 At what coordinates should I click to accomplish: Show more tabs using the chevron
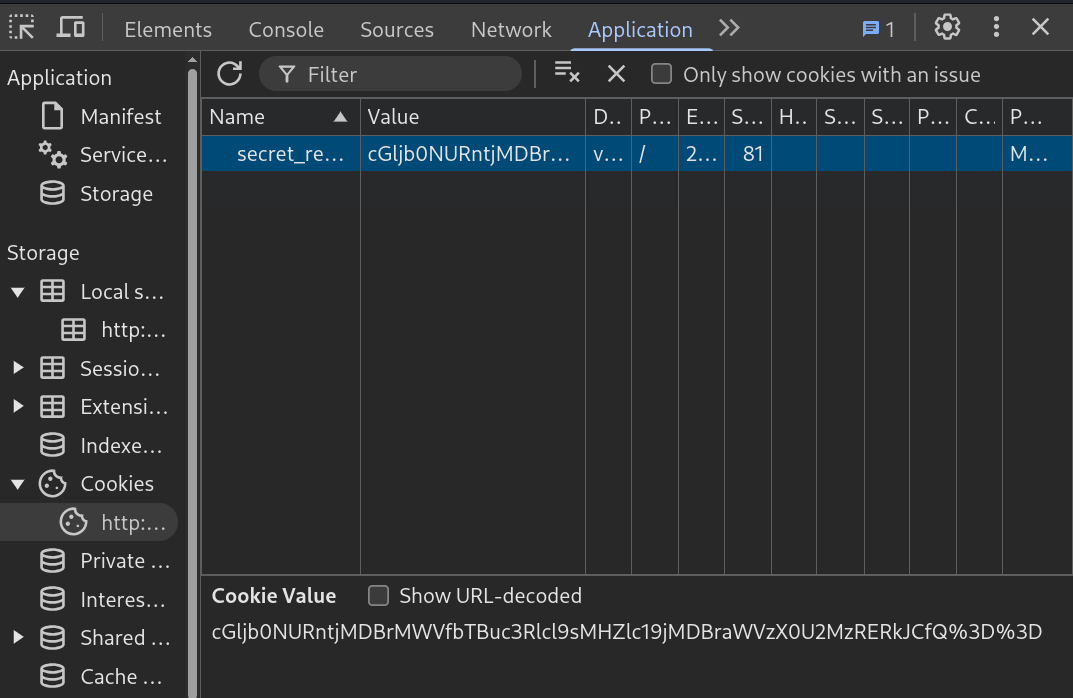(729, 28)
